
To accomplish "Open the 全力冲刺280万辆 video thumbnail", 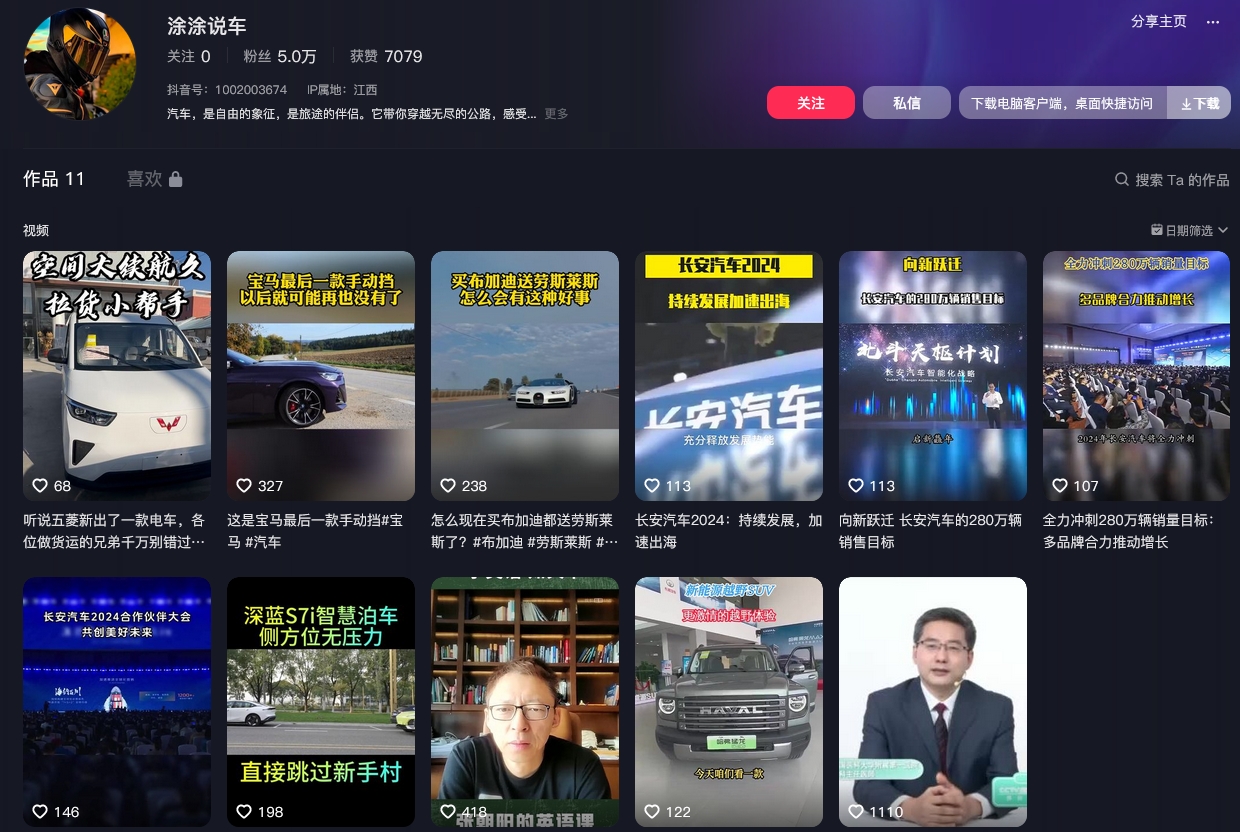I will [1137, 376].
